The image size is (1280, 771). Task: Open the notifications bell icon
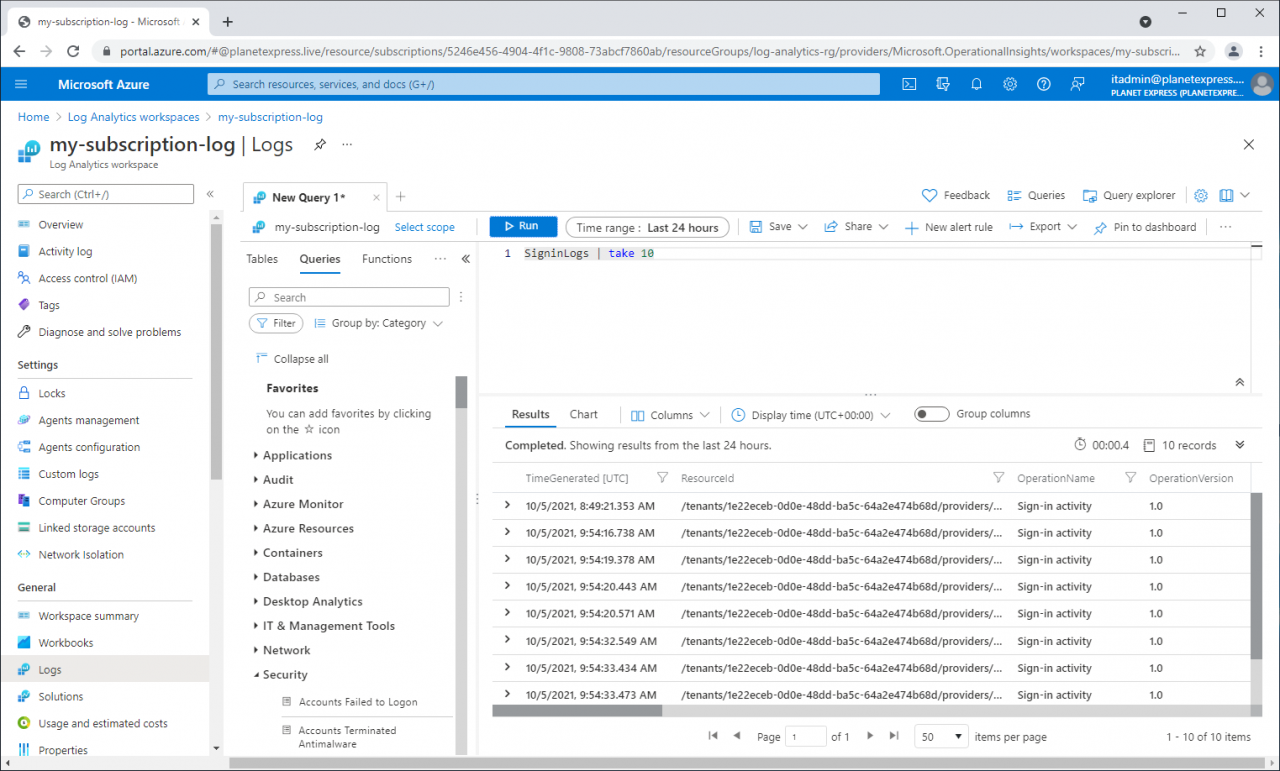[x=976, y=84]
